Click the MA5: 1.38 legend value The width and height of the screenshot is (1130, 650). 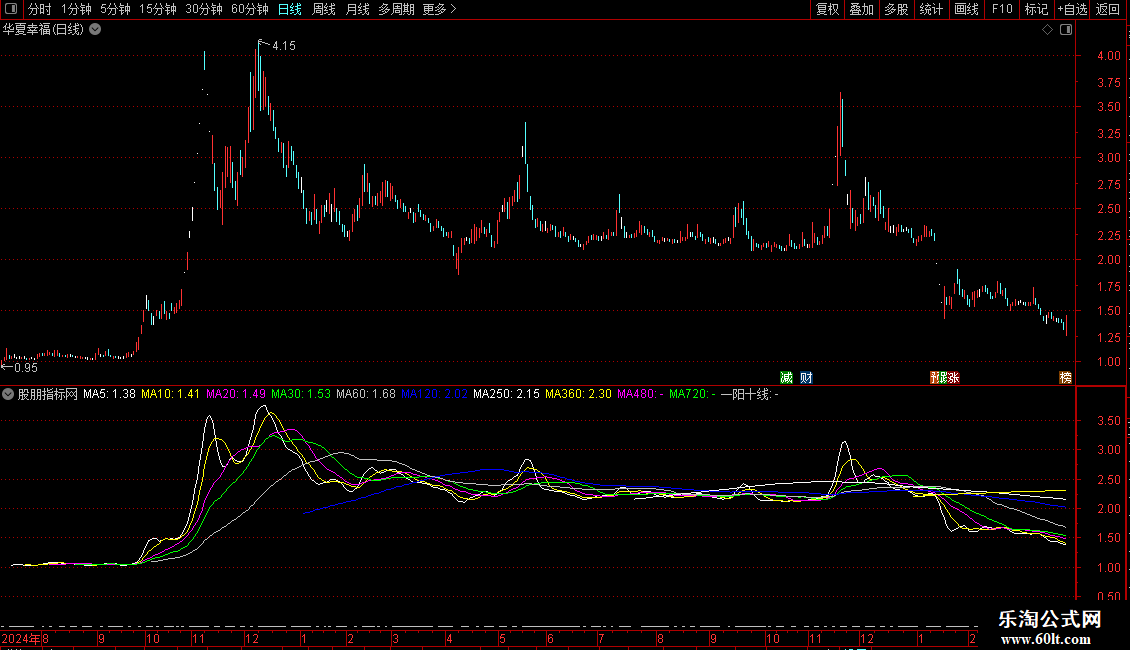click(109, 394)
